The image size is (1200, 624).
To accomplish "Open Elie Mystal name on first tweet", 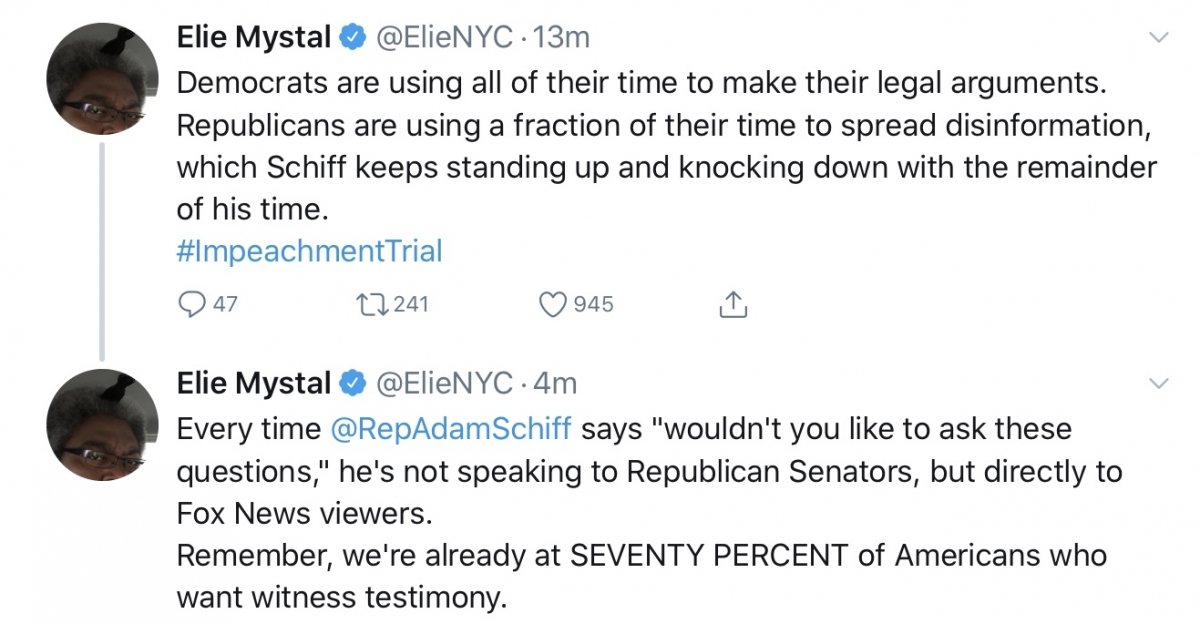I will point(254,38).
